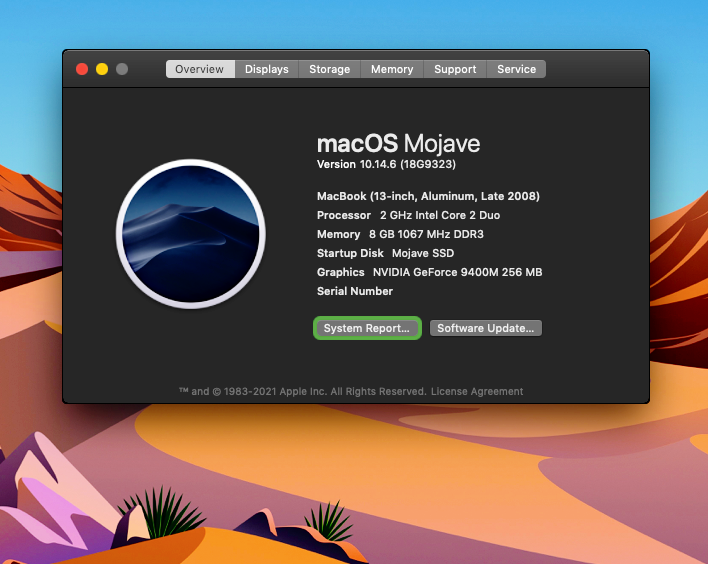Click the Processor label
Viewport: 708px width, 564px height.
pos(344,215)
